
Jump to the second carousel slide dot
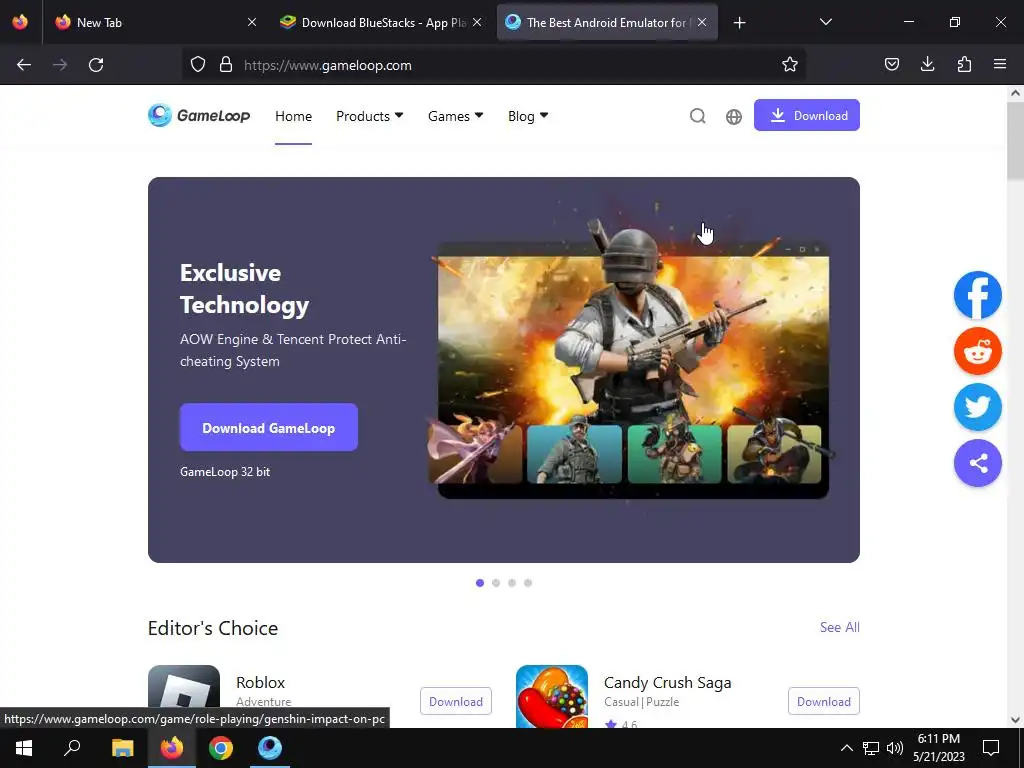[x=496, y=583]
